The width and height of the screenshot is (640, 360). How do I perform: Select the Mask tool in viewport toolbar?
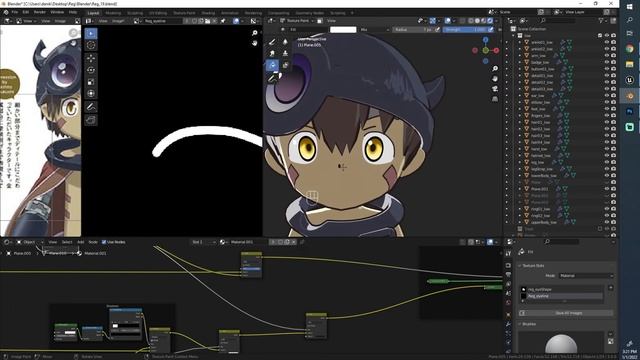[x=285, y=65]
